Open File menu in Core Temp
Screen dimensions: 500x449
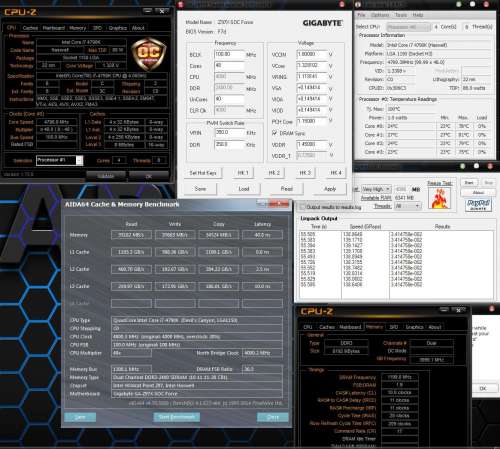pos(361,15)
